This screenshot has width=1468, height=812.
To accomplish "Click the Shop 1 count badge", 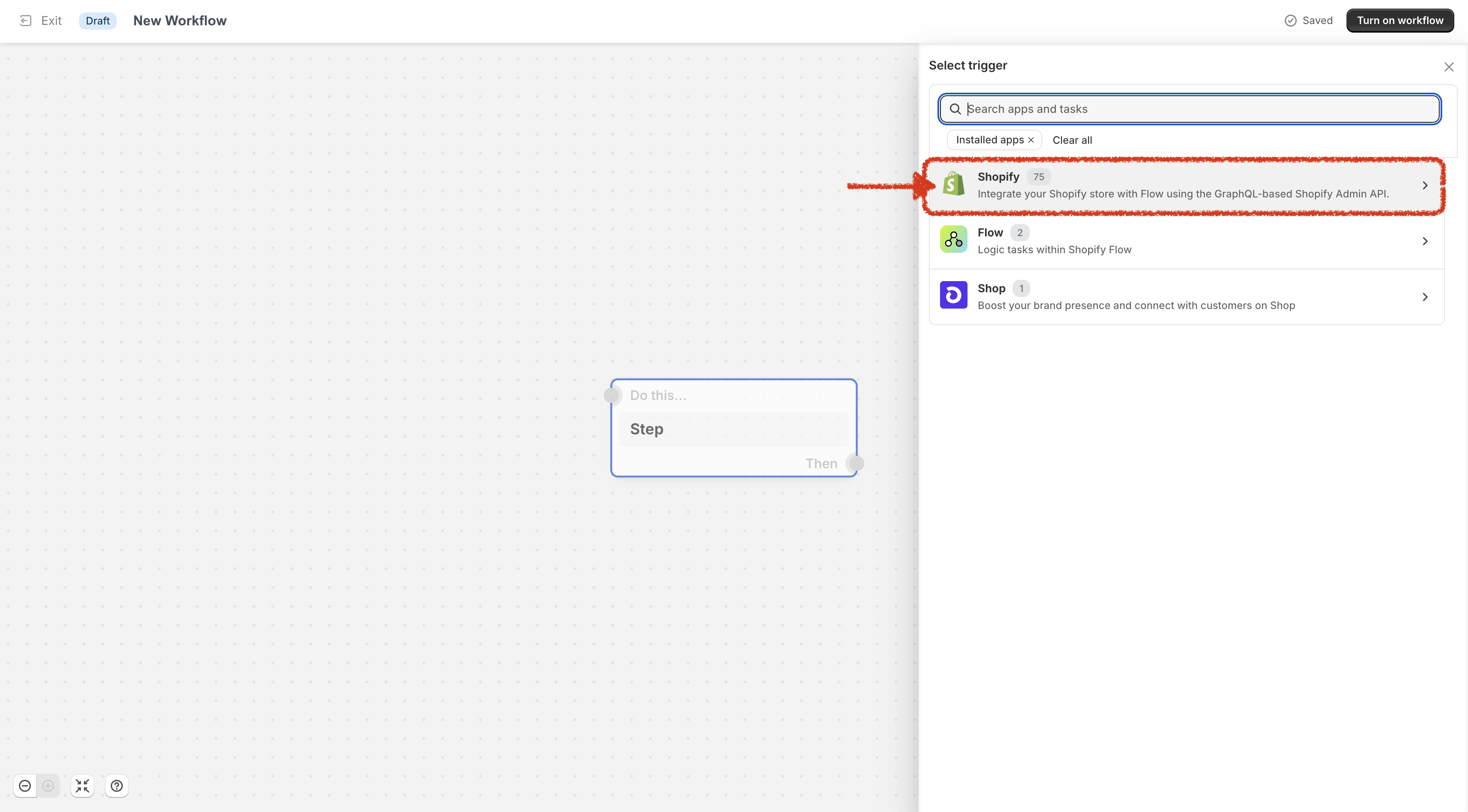I will 1021,288.
